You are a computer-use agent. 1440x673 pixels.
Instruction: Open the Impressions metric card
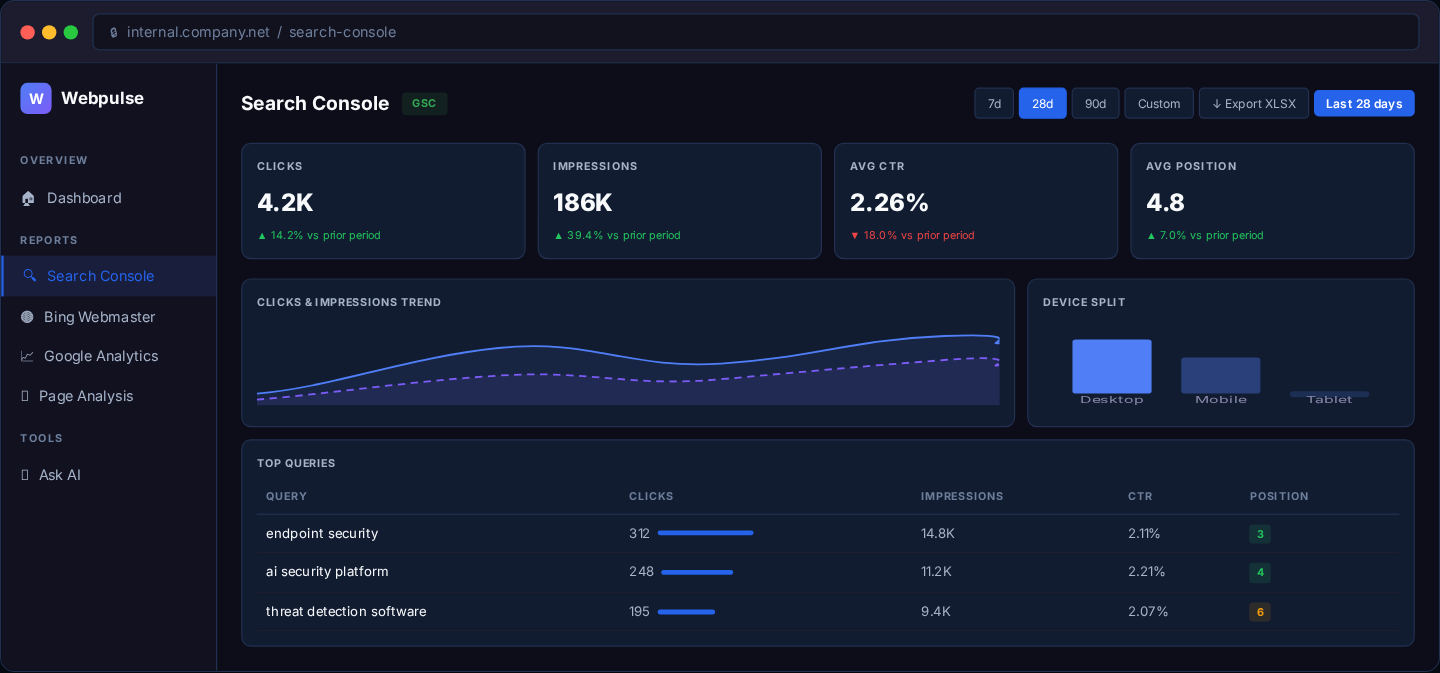pos(679,201)
